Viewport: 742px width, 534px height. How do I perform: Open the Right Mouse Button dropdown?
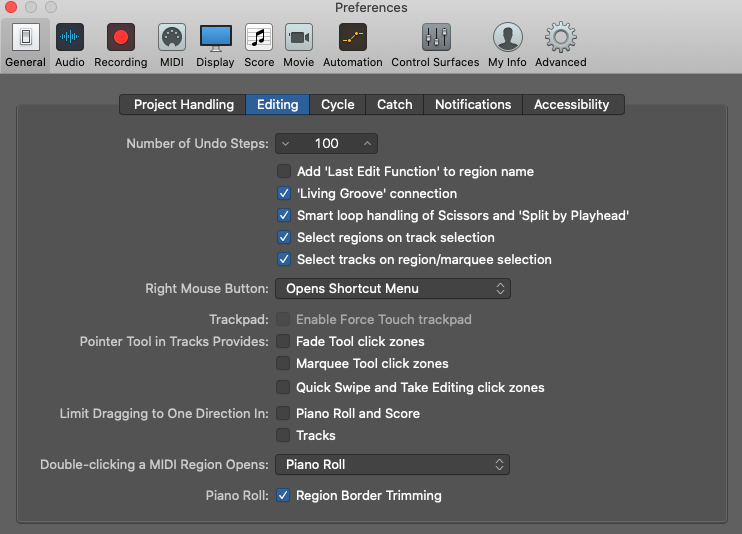point(393,288)
